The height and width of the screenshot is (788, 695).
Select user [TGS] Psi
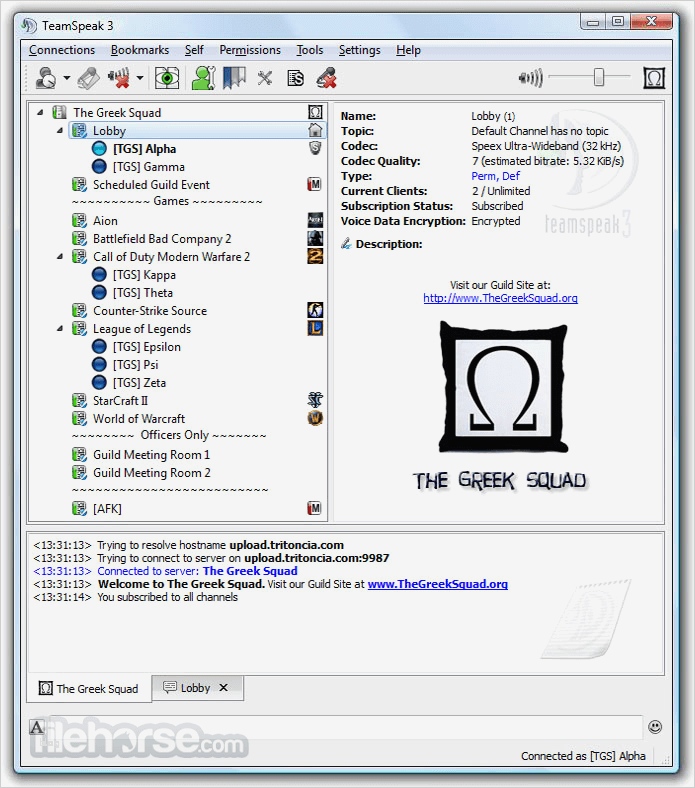pos(135,365)
